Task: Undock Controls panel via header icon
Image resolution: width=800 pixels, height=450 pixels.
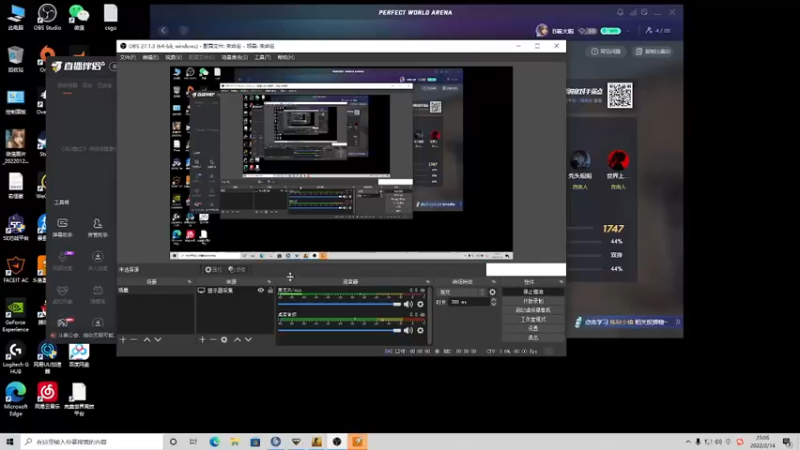Action: [561, 282]
